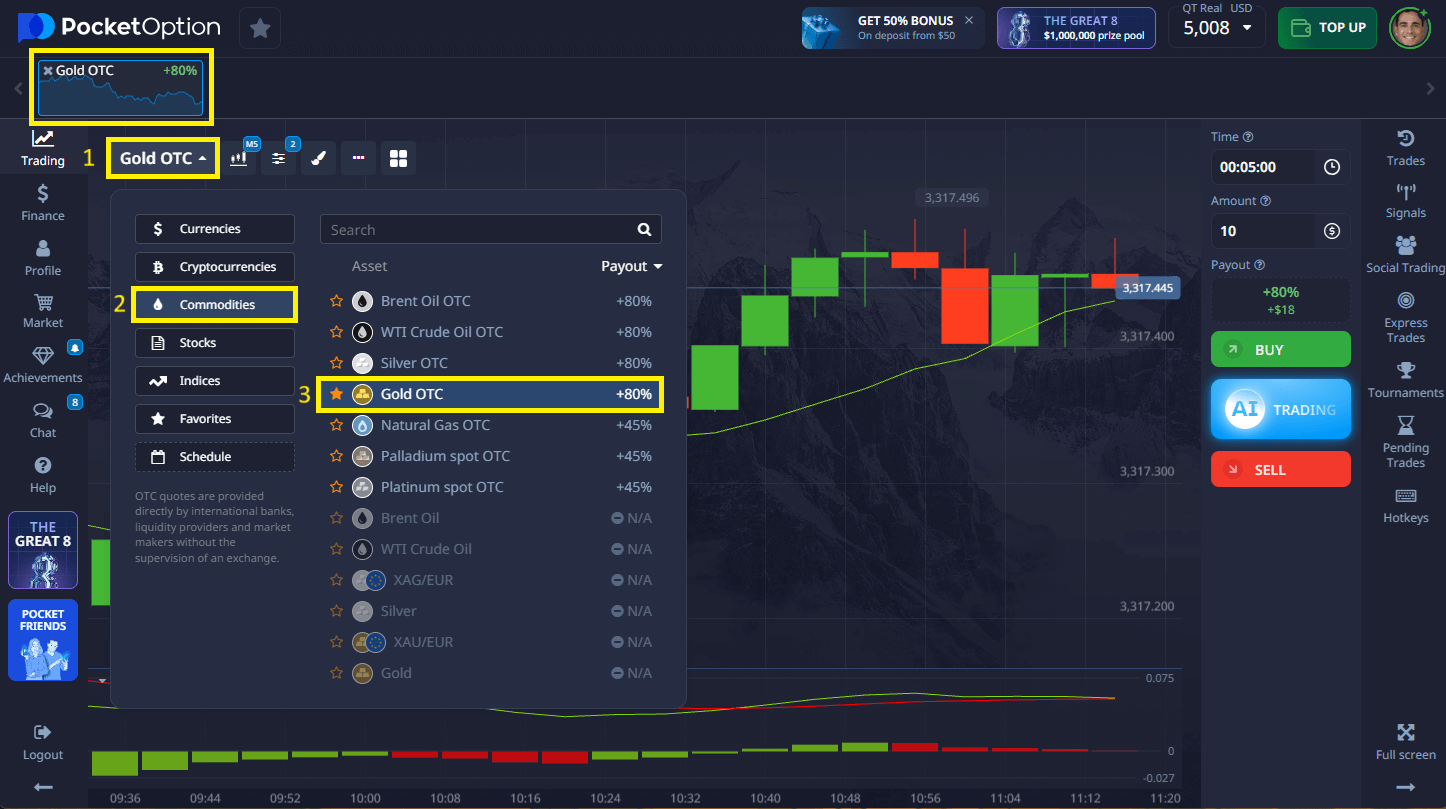This screenshot has height=809, width=1446.
Task: Enter Full screen mode
Action: (x=1405, y=741)
